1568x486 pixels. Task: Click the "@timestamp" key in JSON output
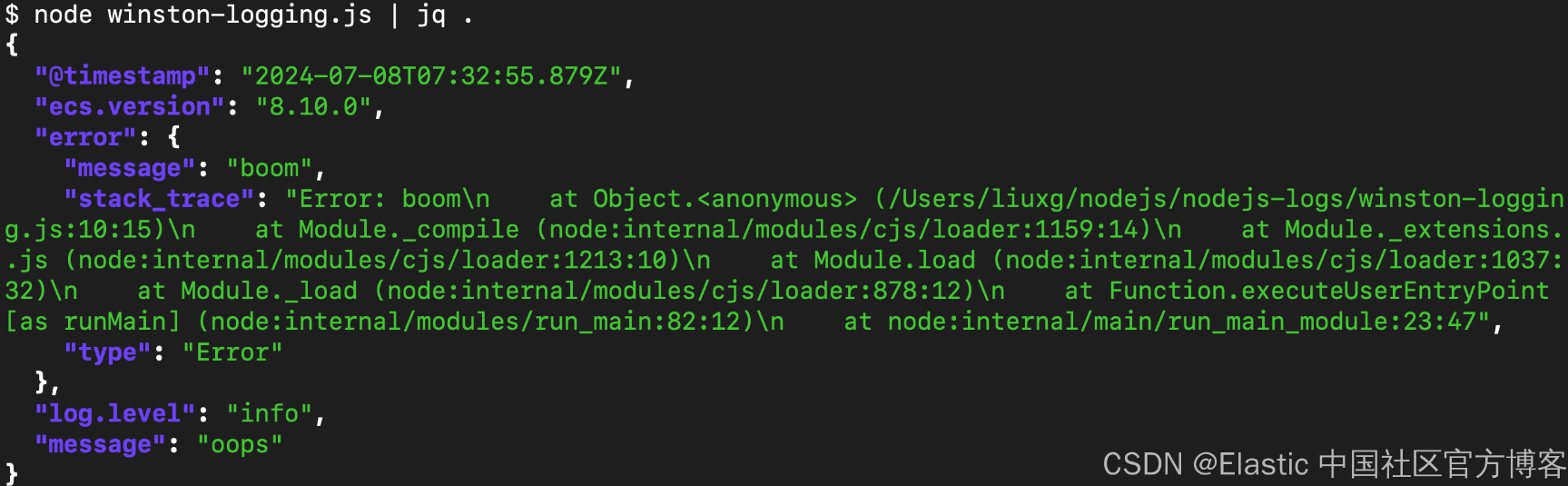point(123,76)
